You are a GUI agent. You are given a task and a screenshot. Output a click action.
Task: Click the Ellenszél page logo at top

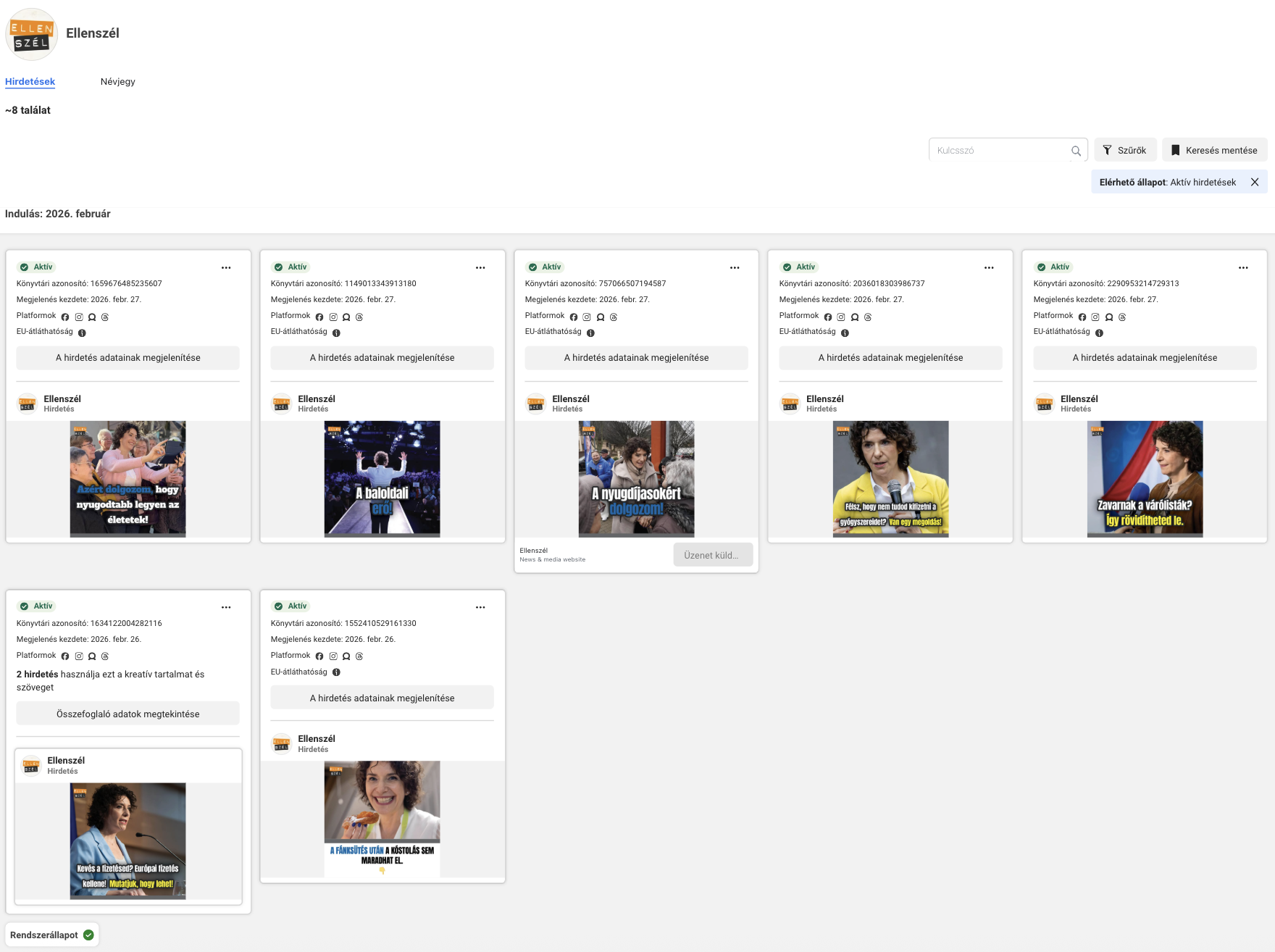tap(31, 34)
